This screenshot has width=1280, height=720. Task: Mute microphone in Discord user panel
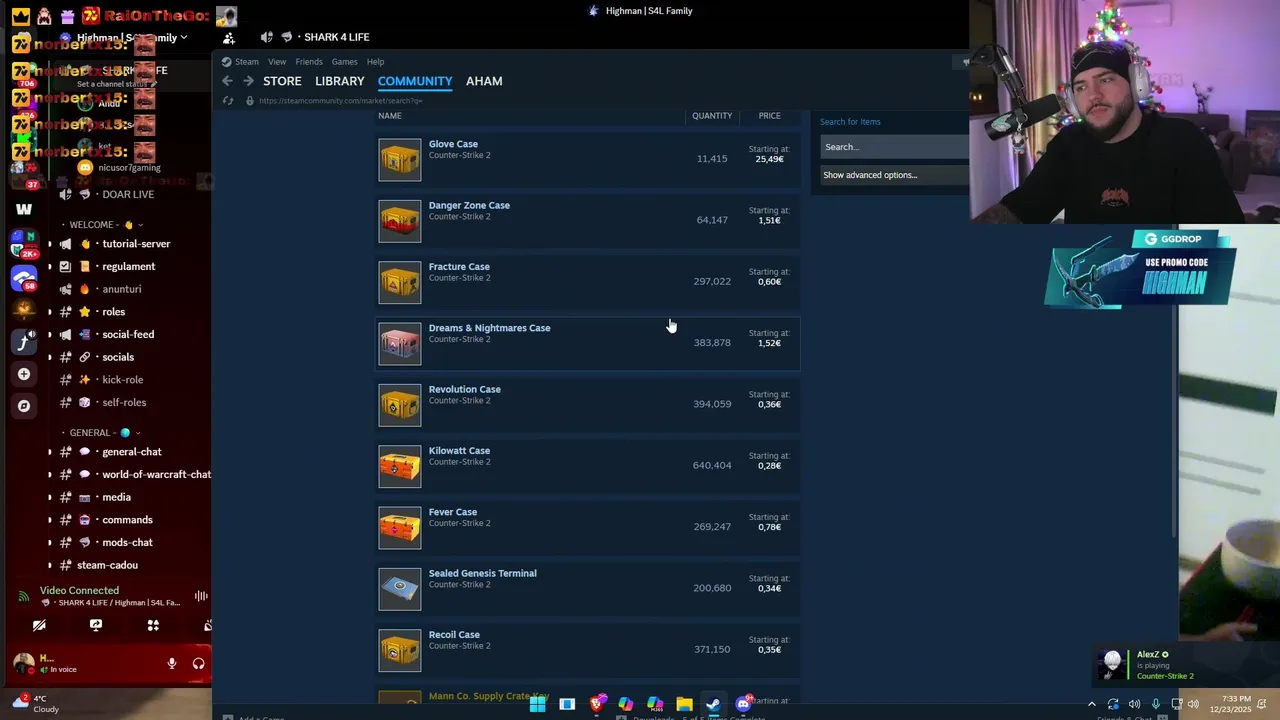[x=172, y=663]
